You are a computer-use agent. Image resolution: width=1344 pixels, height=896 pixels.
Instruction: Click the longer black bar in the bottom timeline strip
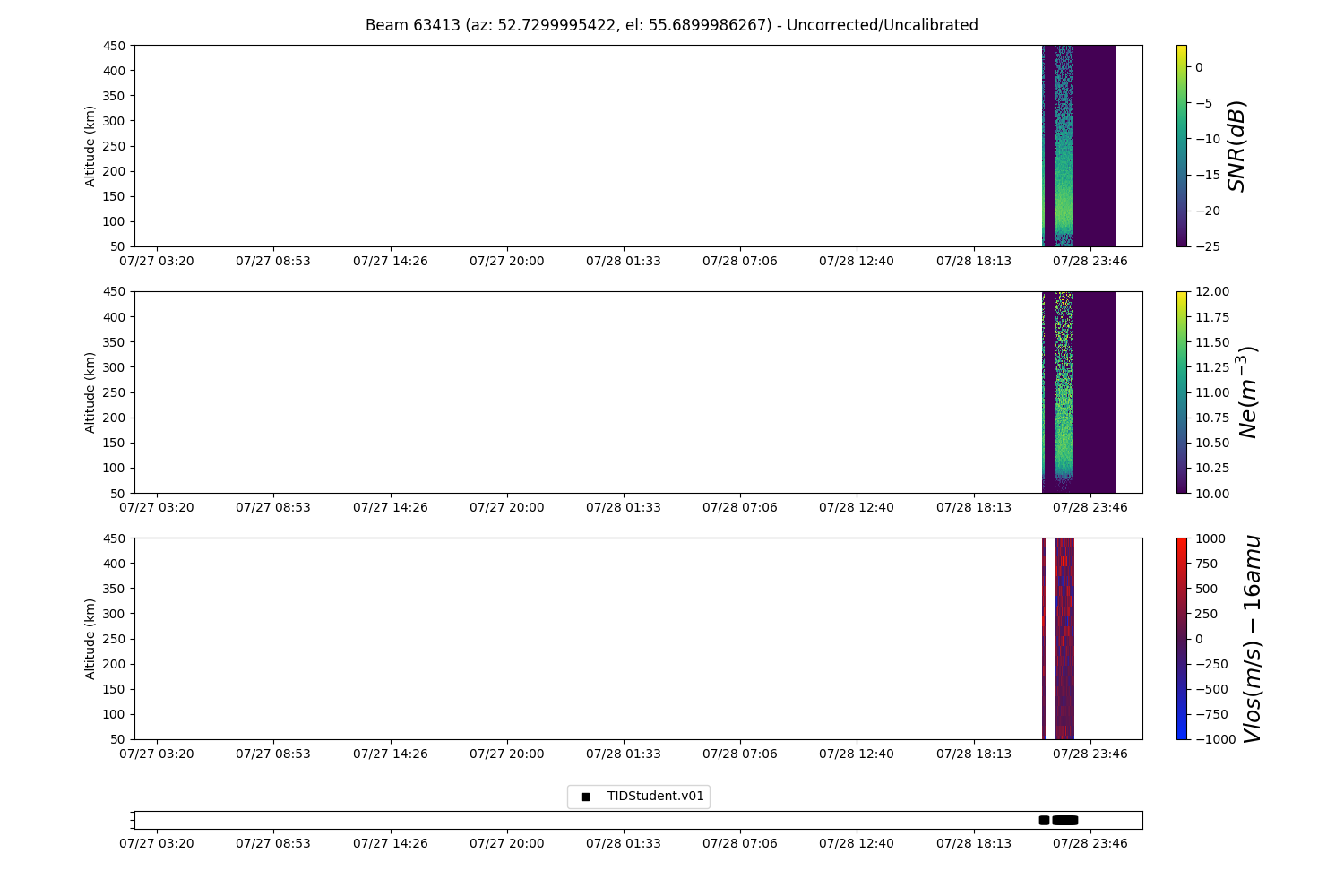point(1065,820)
